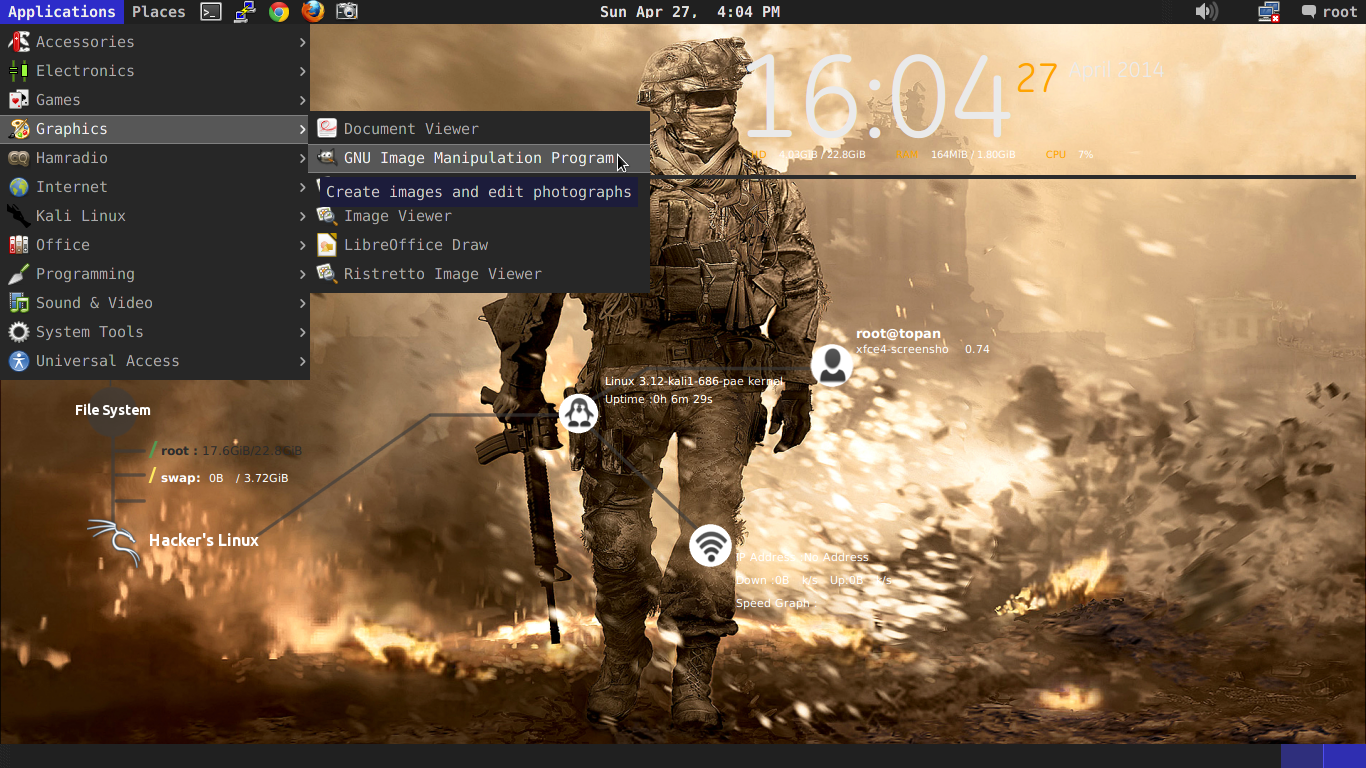Screen dimensions: 1366x768
Task: Open the Applications menu button
Action: [x=62, y=12]
